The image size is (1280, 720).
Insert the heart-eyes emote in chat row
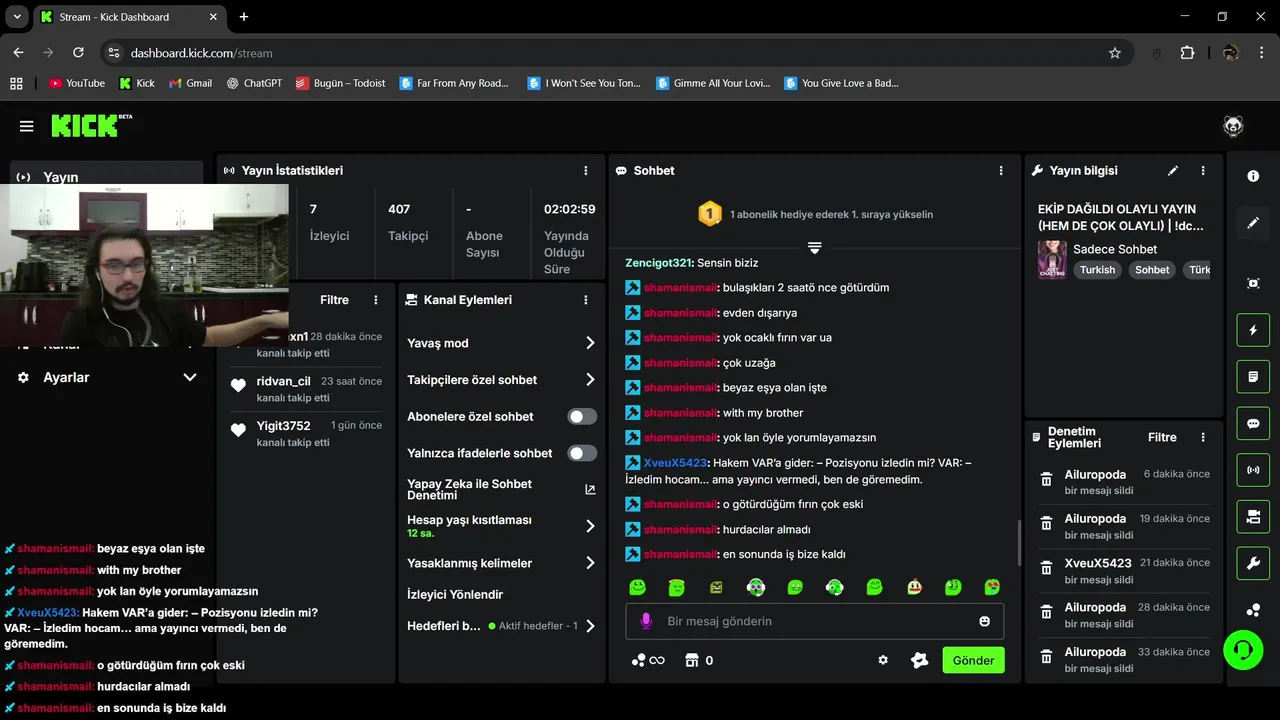(992, 587)
